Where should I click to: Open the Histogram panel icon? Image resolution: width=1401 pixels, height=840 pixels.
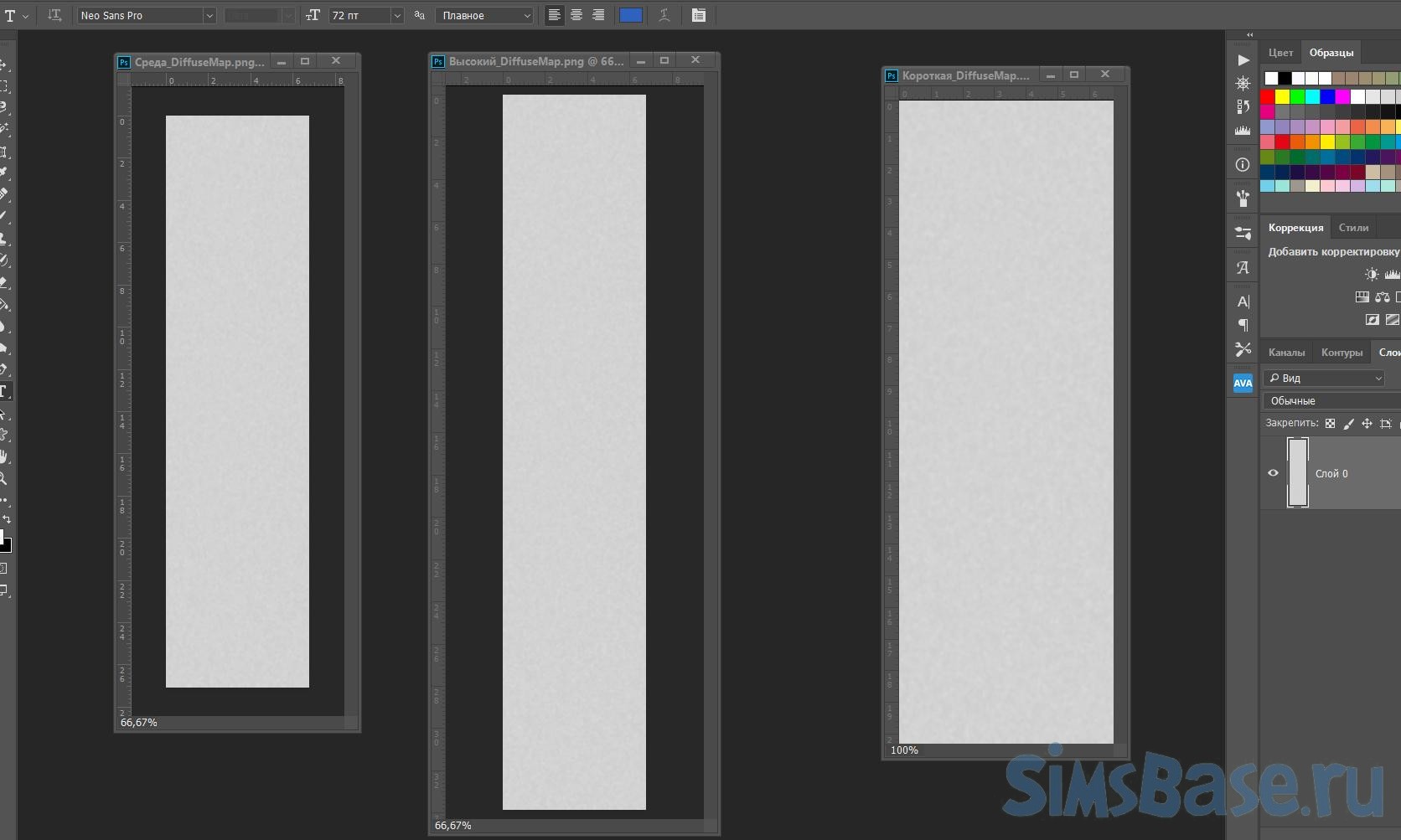[1243, 130]
